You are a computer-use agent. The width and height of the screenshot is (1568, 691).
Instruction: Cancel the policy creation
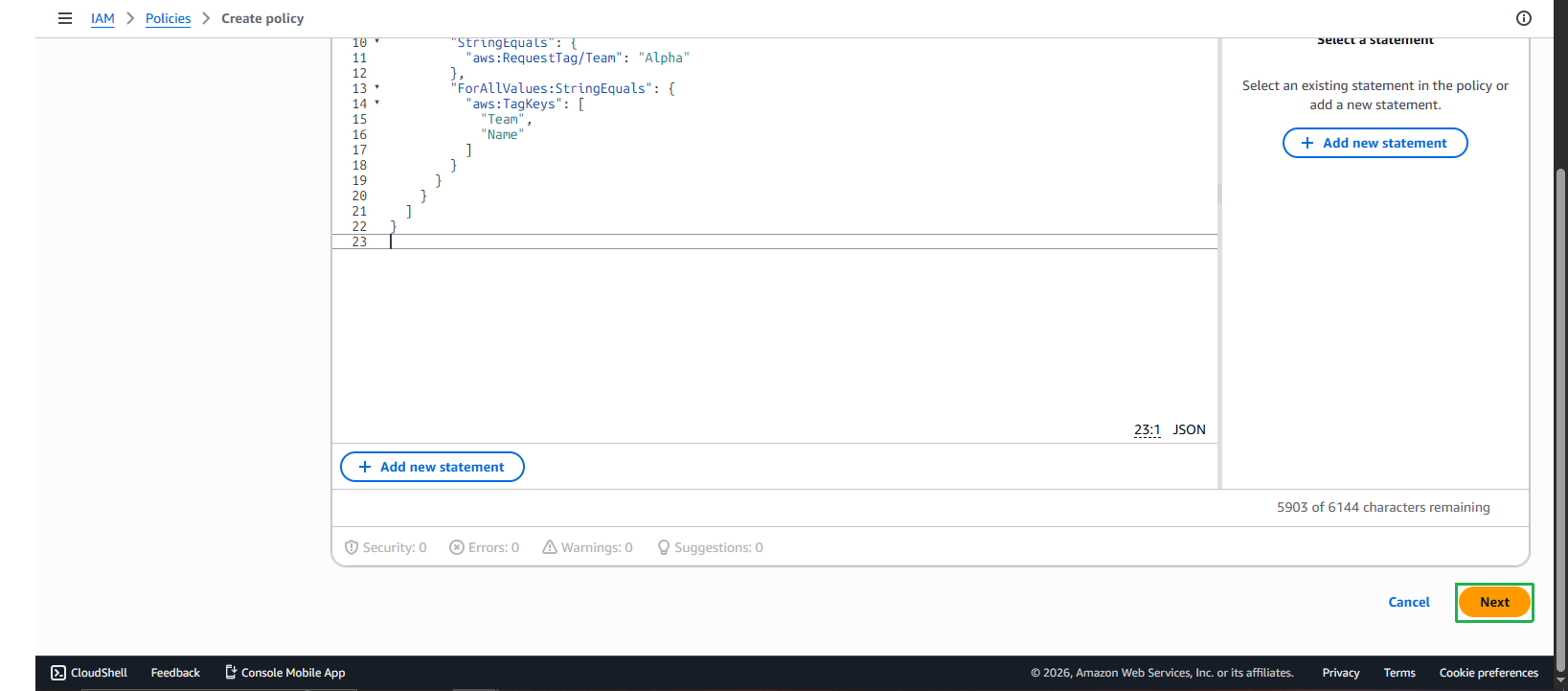click(1409, 602)
